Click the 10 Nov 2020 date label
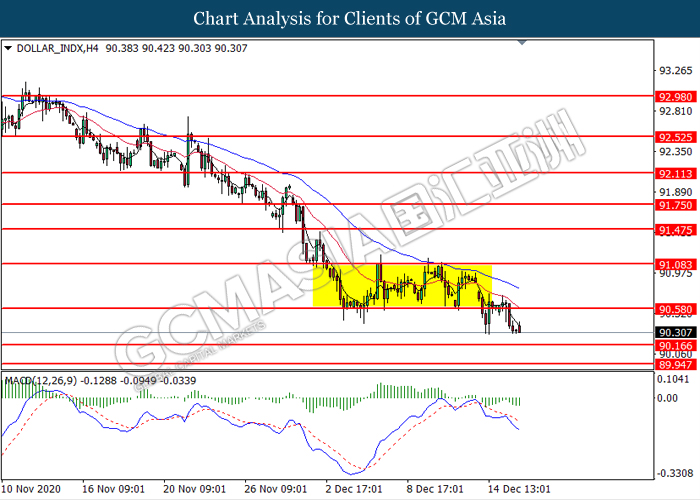 (x=31, y=489)
